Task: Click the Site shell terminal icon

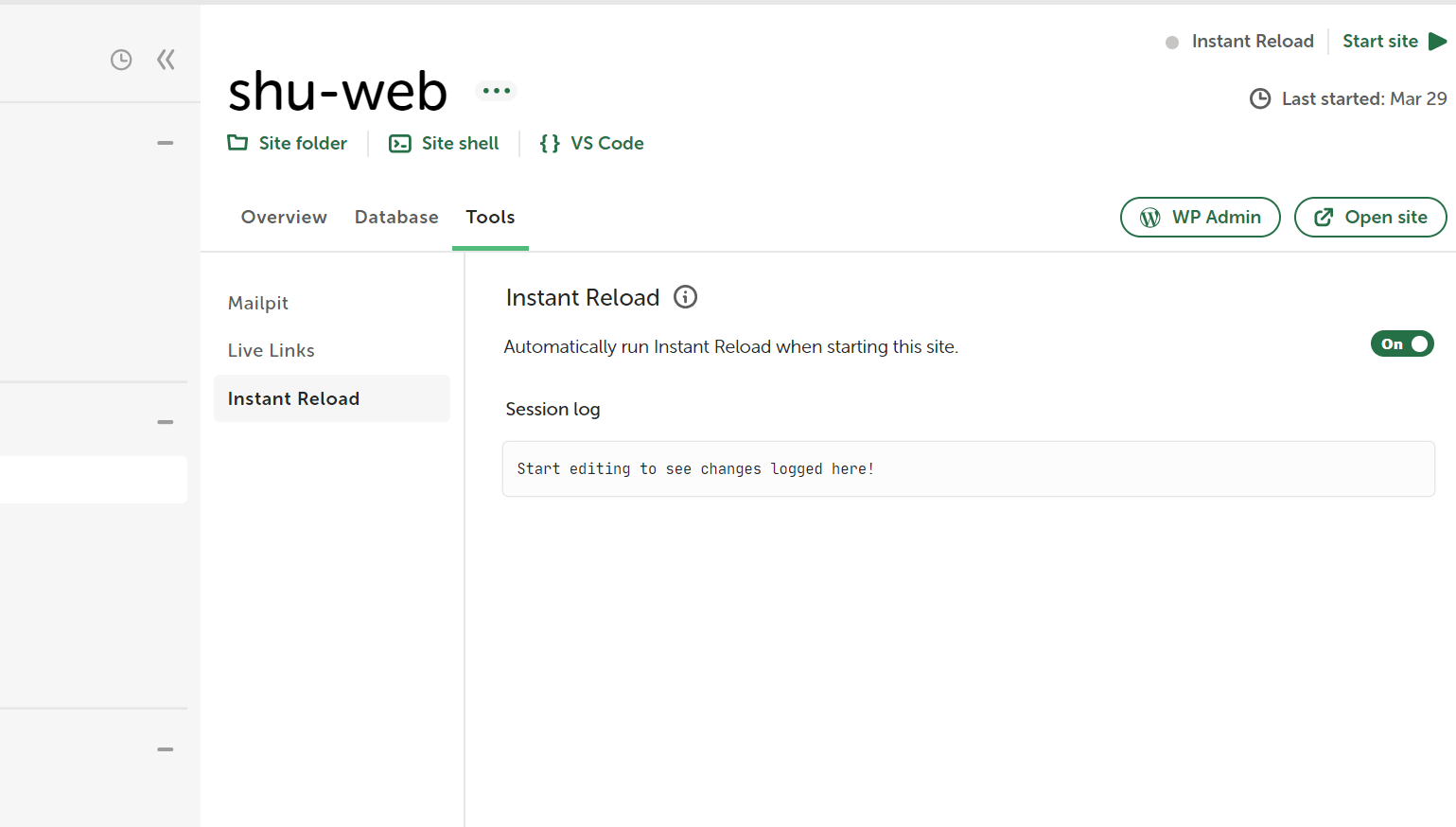Action: coord(400,144)
